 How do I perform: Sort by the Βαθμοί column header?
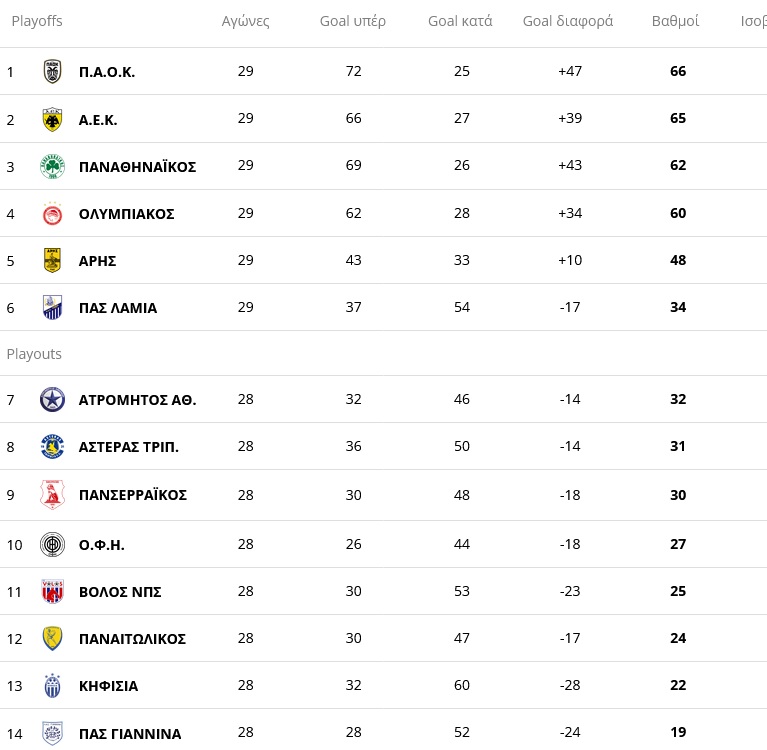coord(676,21)
